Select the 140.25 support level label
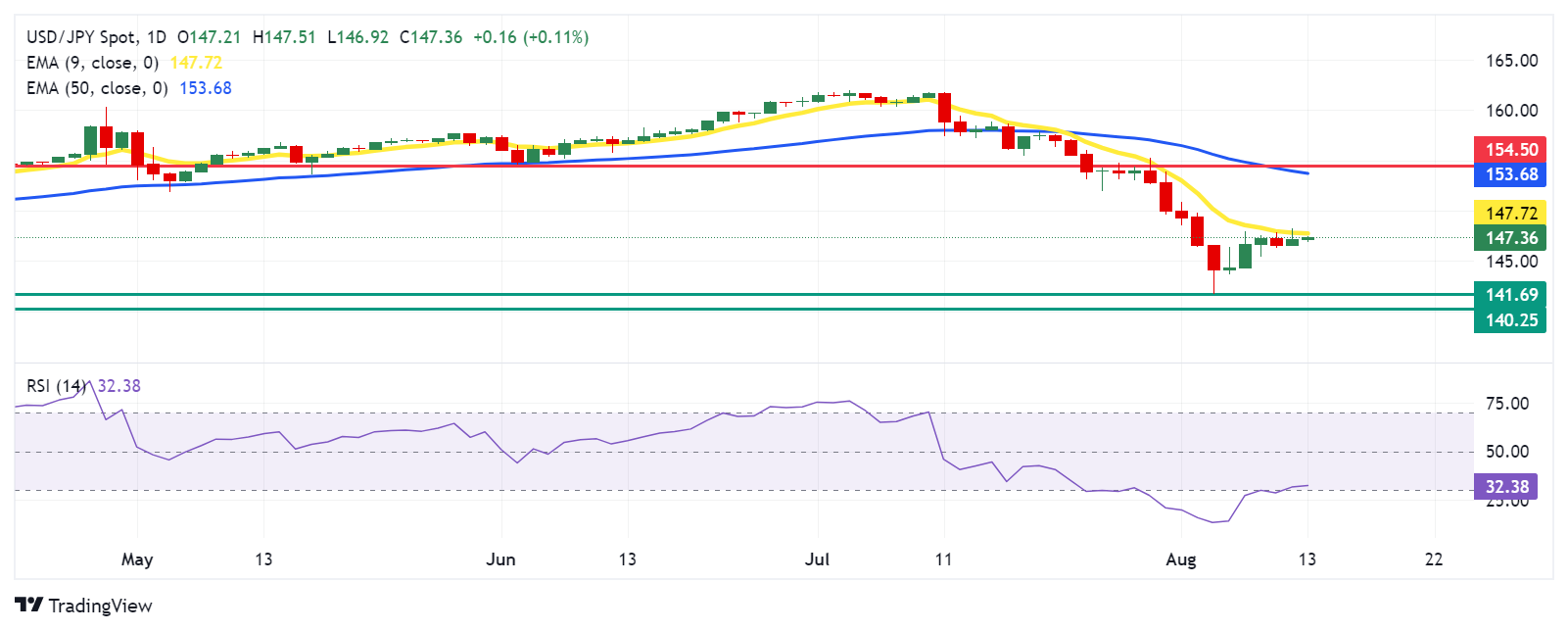 1510,320
